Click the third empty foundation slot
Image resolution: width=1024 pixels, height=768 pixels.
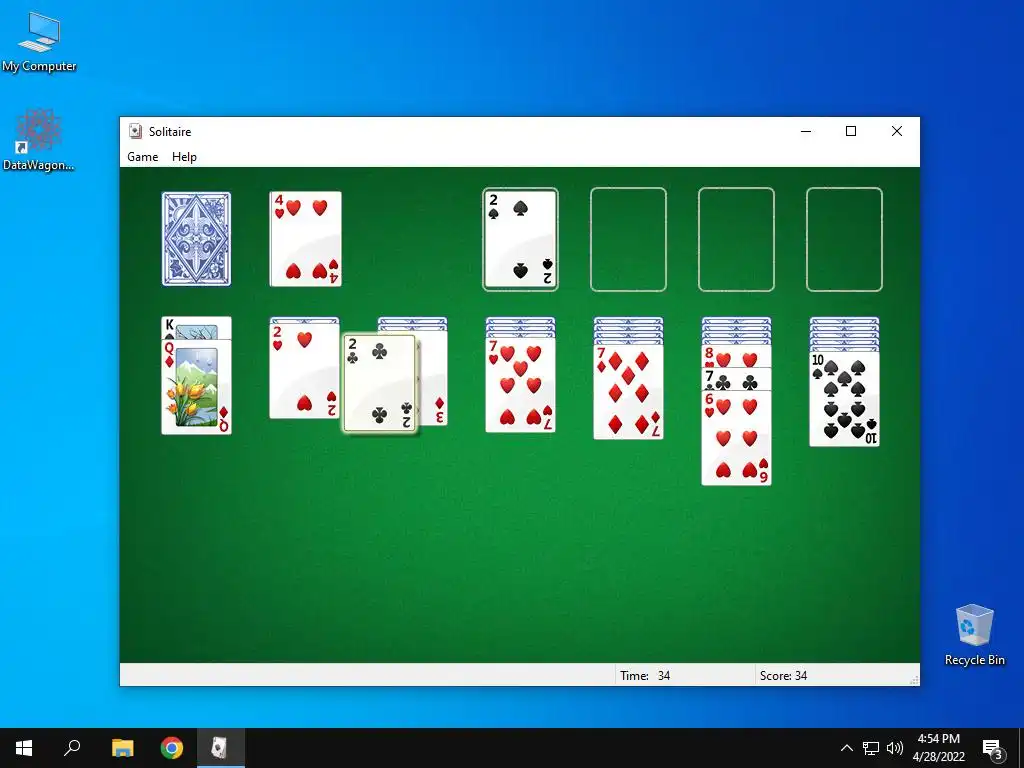click(736, 239)
